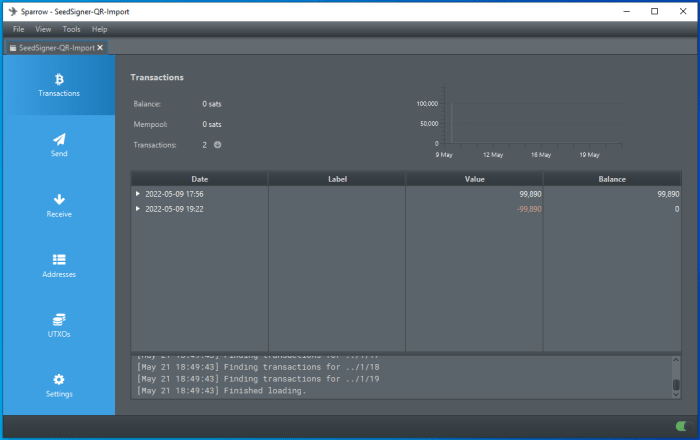The image size is (700, 440).
Task: Expand the 2022-05-09 17:56 transaction row
Action: coord(138,194)
